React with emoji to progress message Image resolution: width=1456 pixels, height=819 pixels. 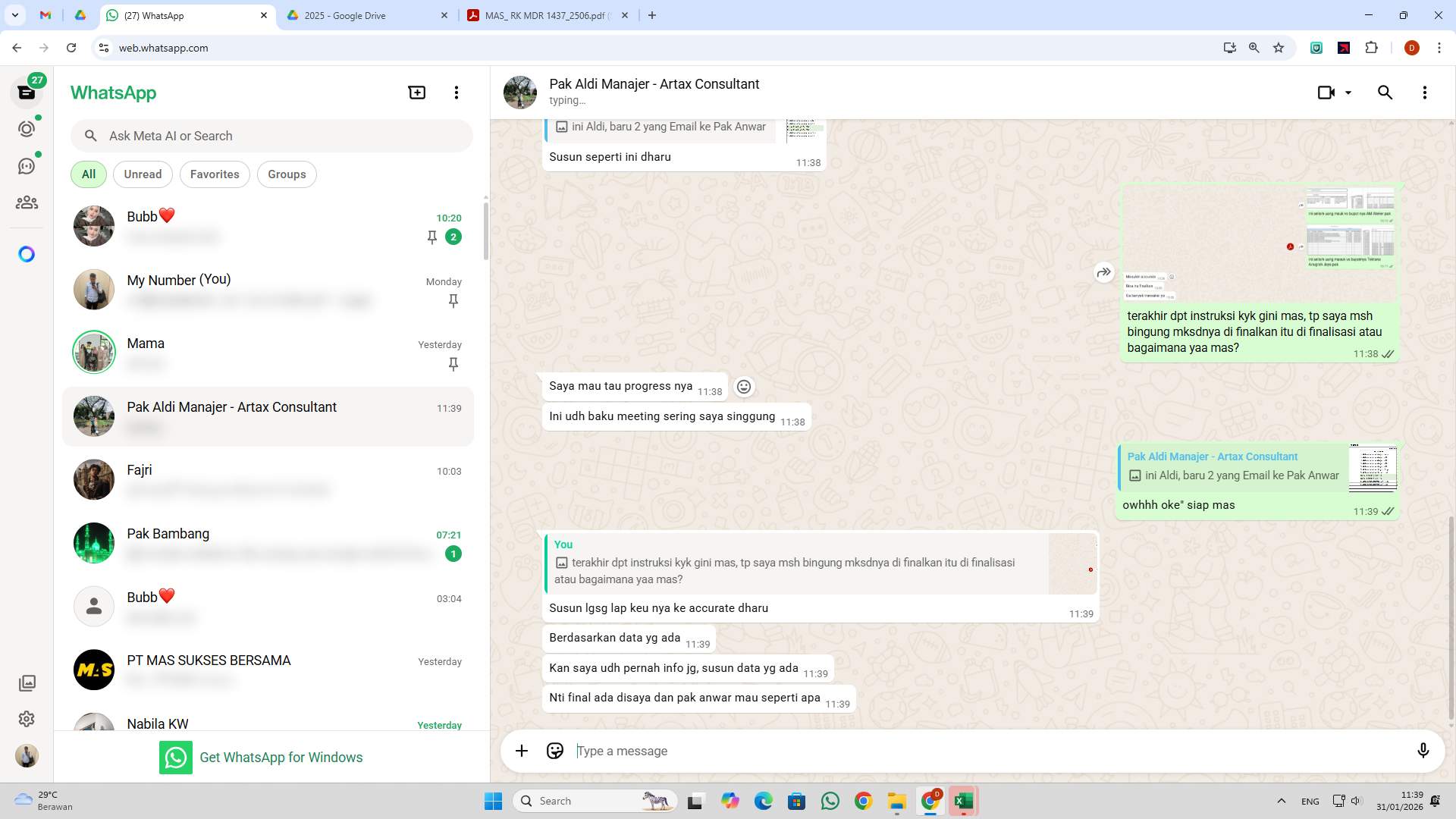click(744, 386)
